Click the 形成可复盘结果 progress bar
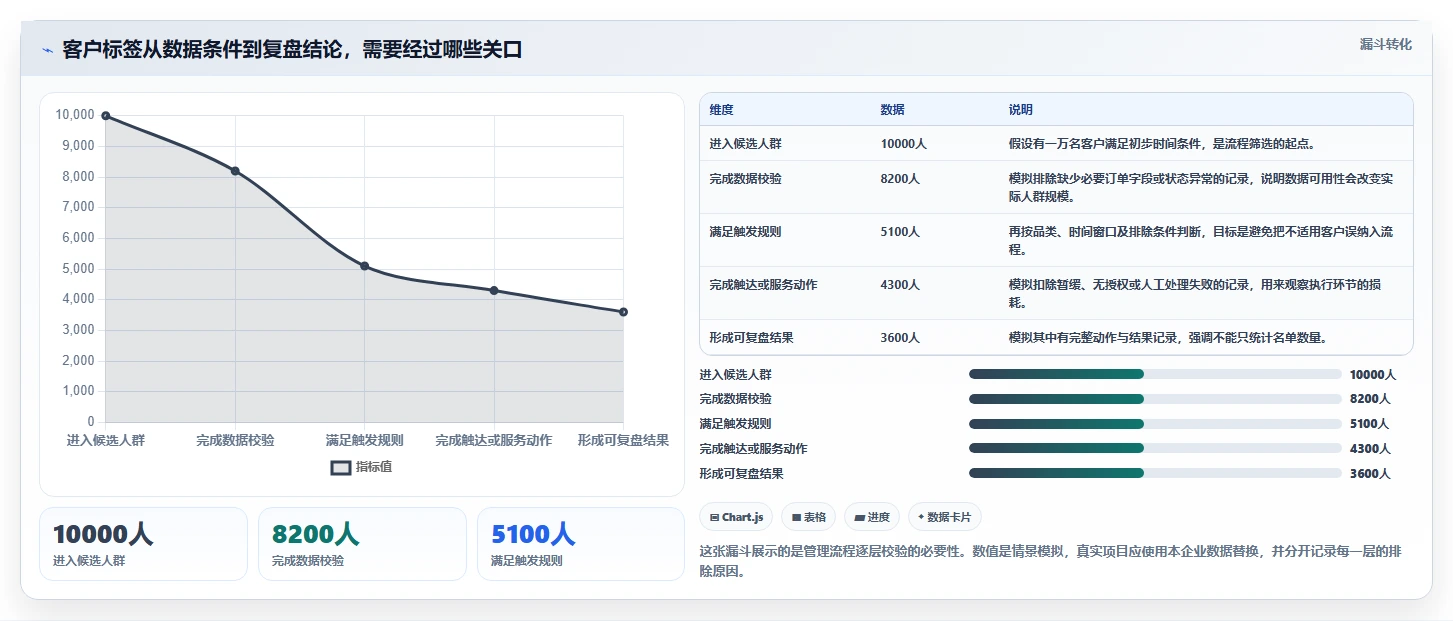Image resolution: width=1453 pixels, height=621 pixels. [x=1155, y=473]
